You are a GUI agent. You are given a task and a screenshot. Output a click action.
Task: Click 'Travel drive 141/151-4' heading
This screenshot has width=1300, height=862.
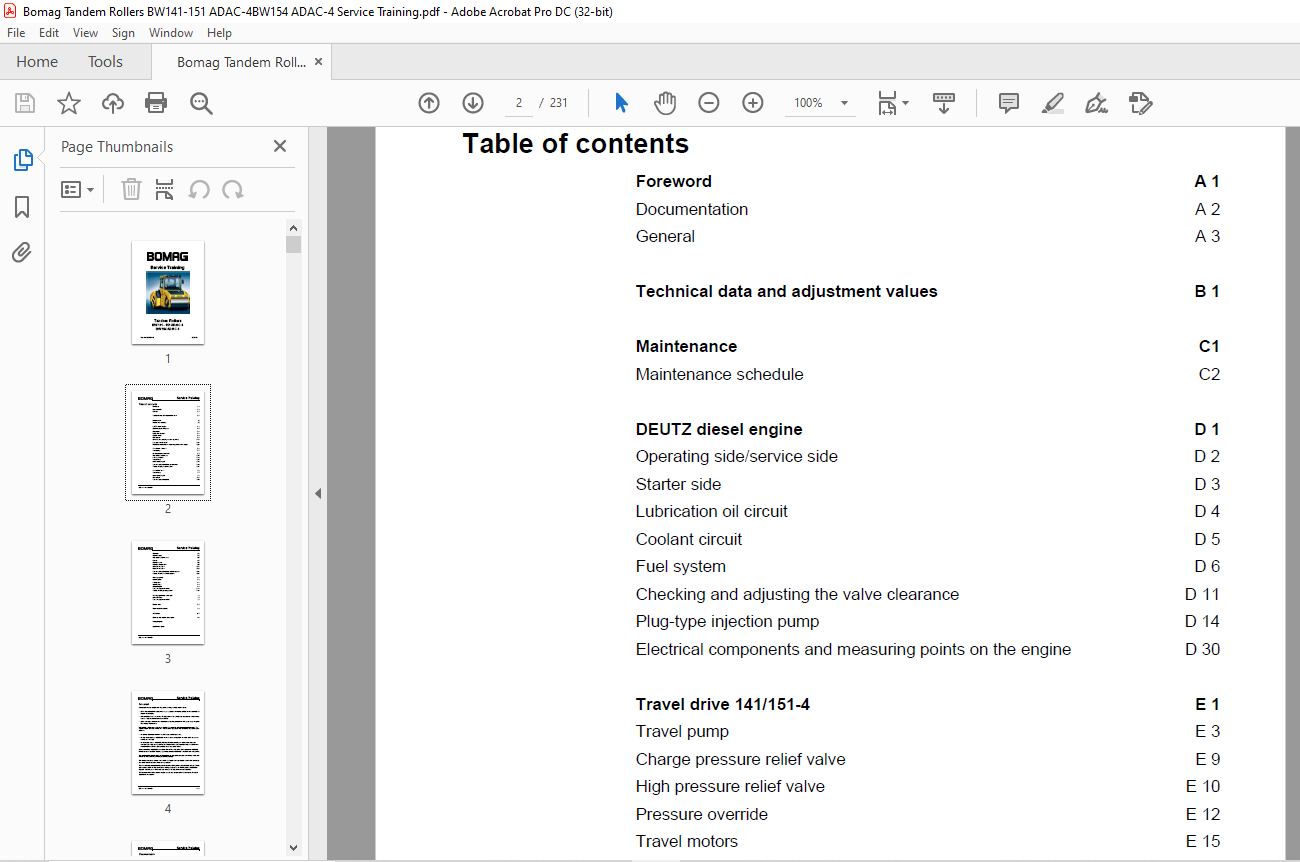[723, 704]
